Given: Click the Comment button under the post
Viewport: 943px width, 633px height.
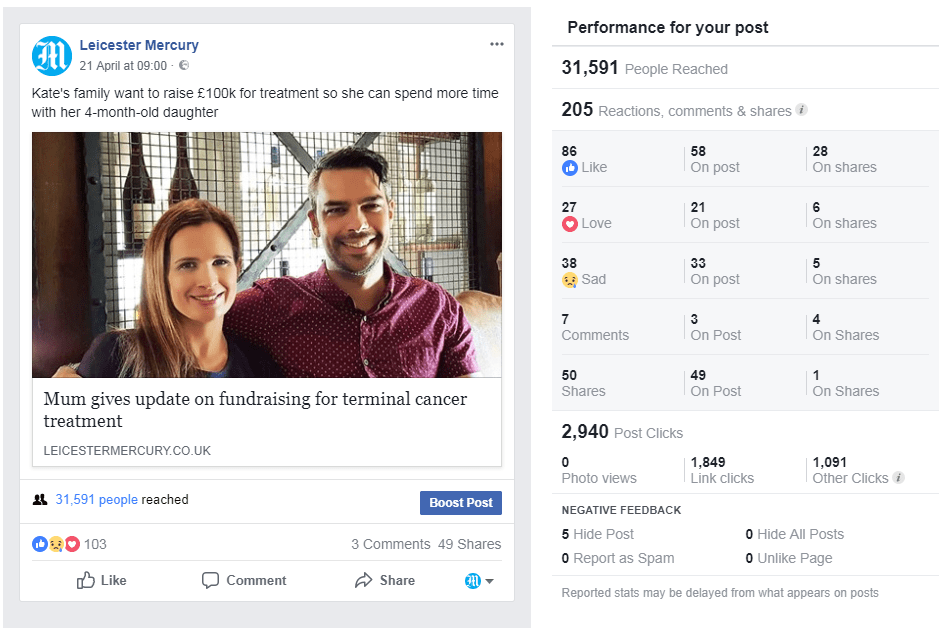Looking at the screenshot, I should [x=244, y=581].
